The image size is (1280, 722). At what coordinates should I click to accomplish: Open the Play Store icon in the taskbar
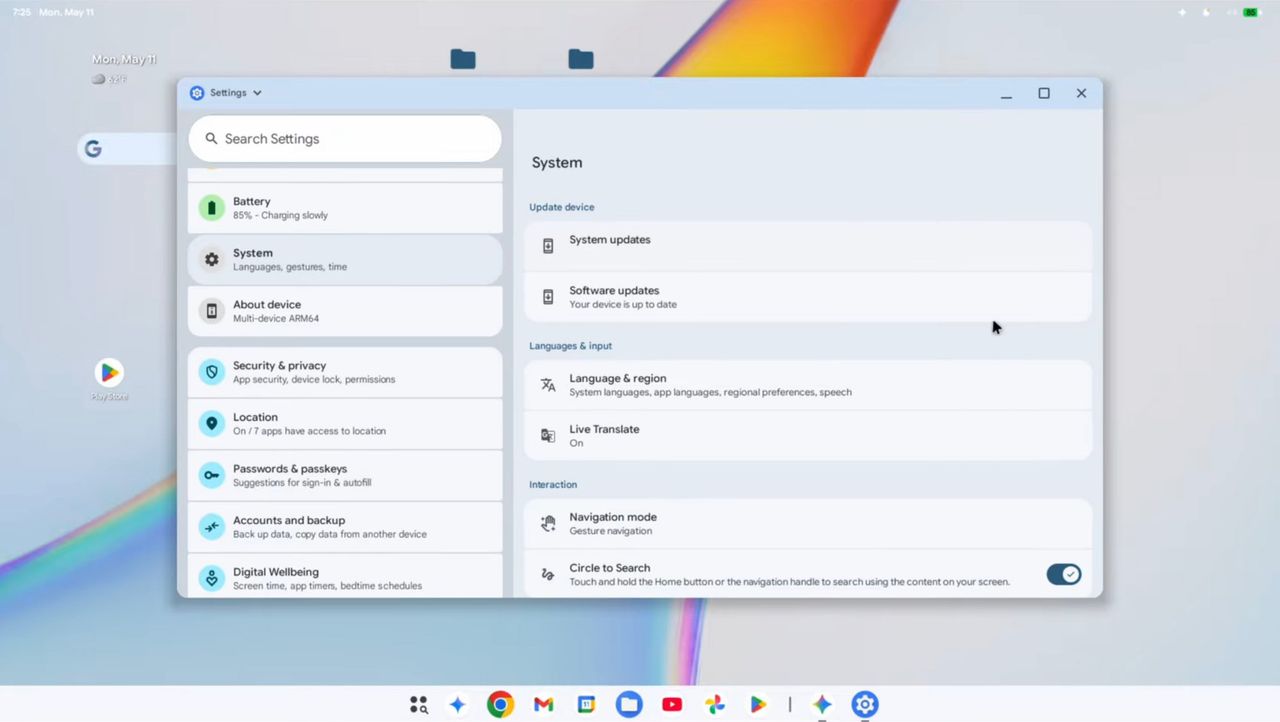click(x=758, y=705)
